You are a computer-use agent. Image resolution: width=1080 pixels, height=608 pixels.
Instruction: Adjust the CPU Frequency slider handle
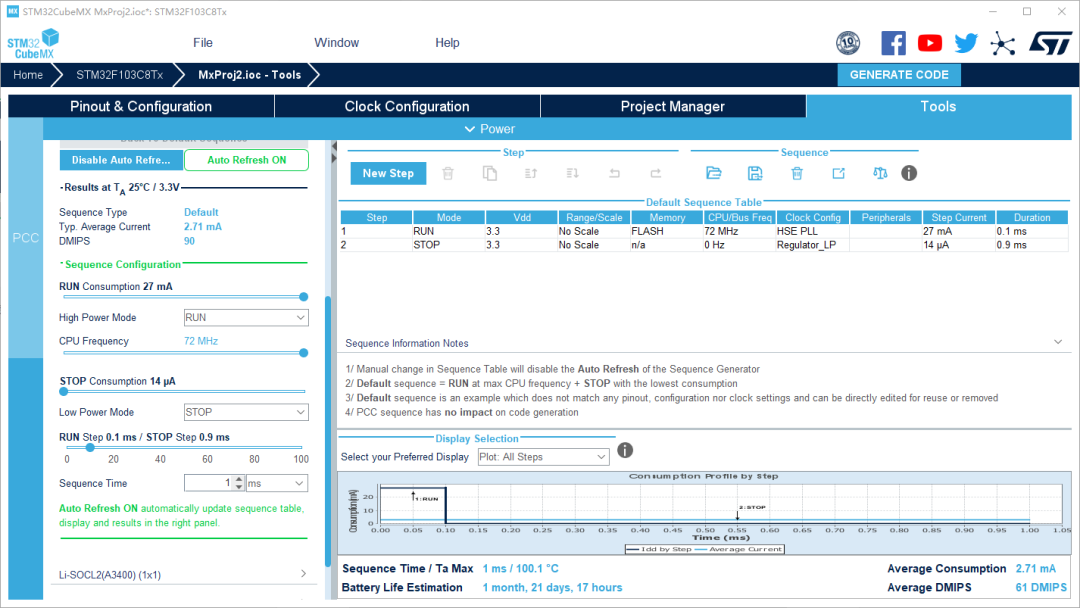303,353
